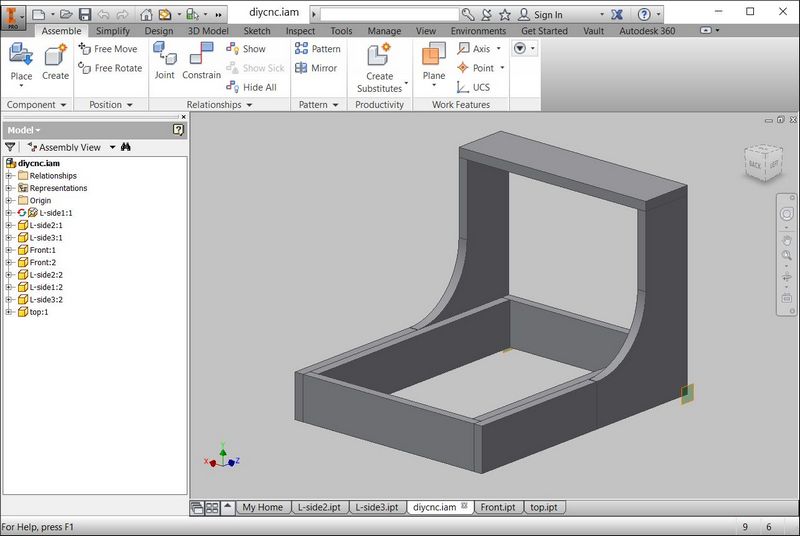
Task: Click the Undo arrow
Action: [x=103, y=14]
